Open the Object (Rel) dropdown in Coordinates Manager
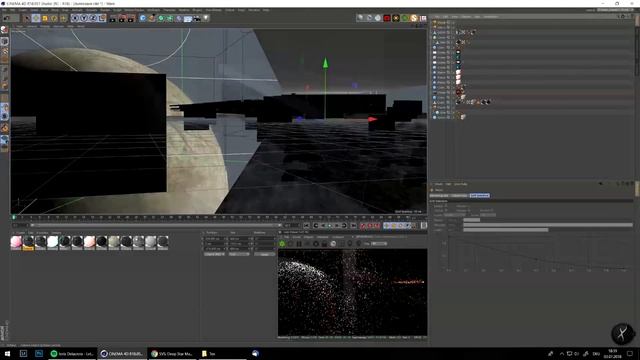The height and width of the screenshot is (360, 640). tap(214, 254)
